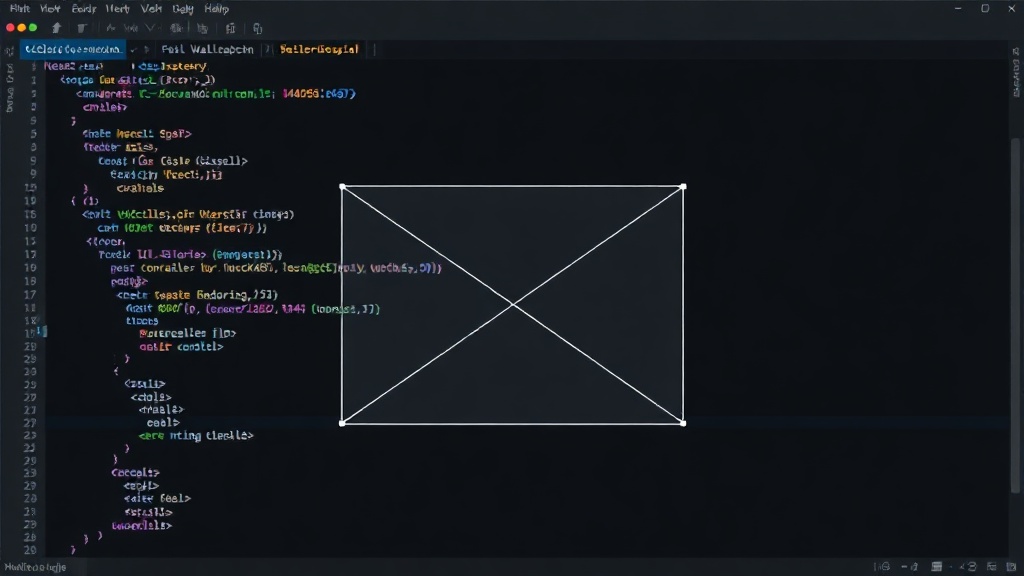Screen dimensions: 1024x576
Task: Click the downward chevron toolbar icon
Action: click(150, 28)
